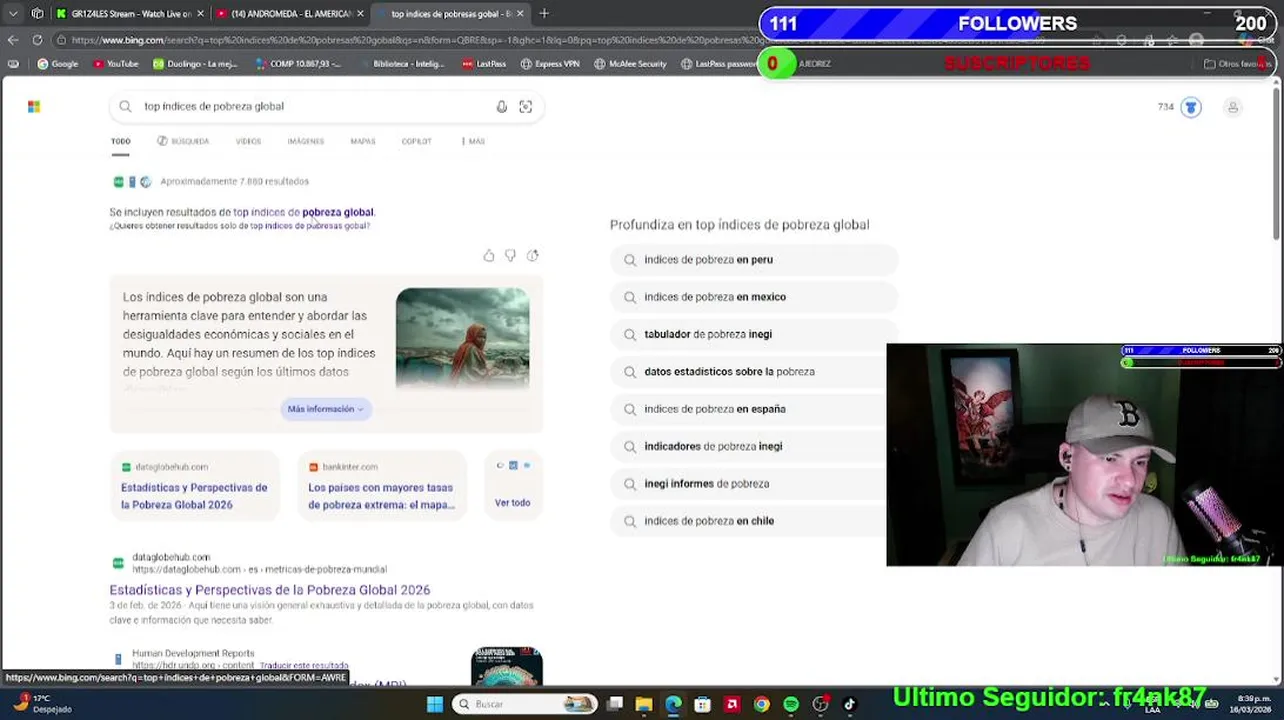
Task: Open Windows Start menu
Action: click(434, 704)
